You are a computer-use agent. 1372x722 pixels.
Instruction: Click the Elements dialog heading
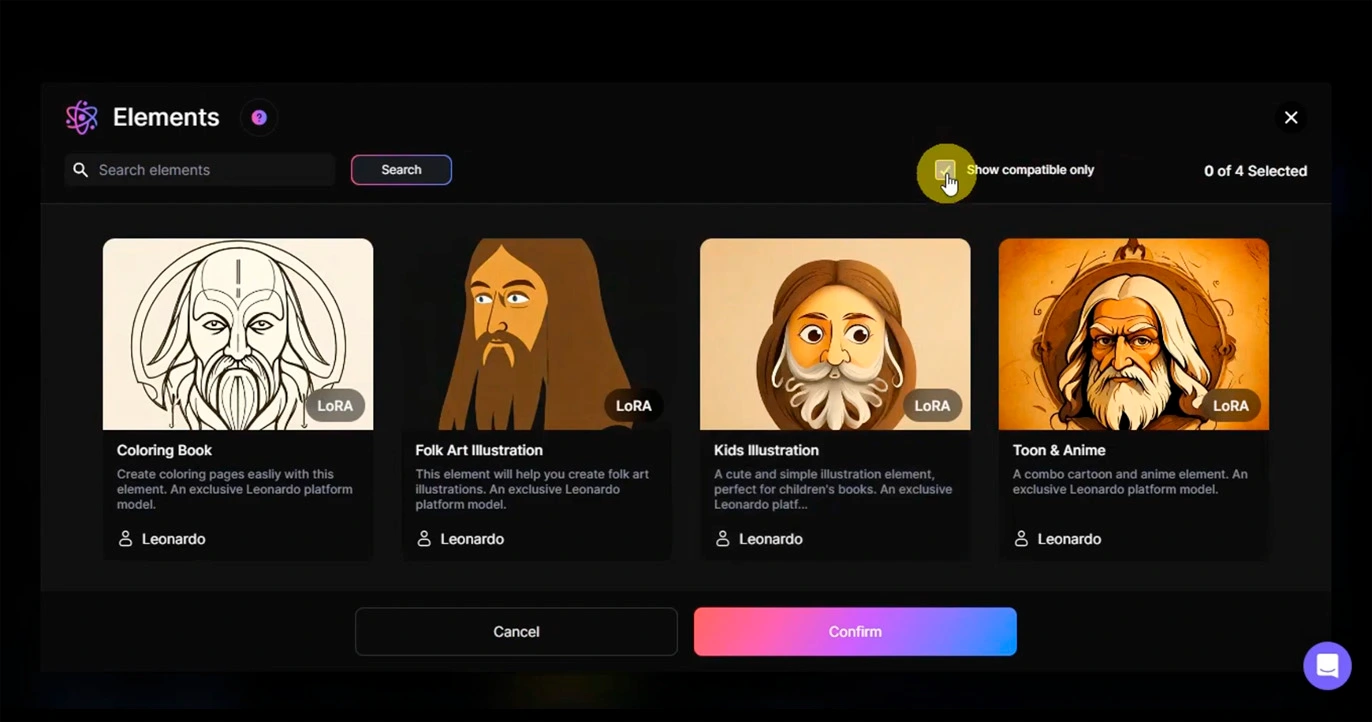click(166, 117)
